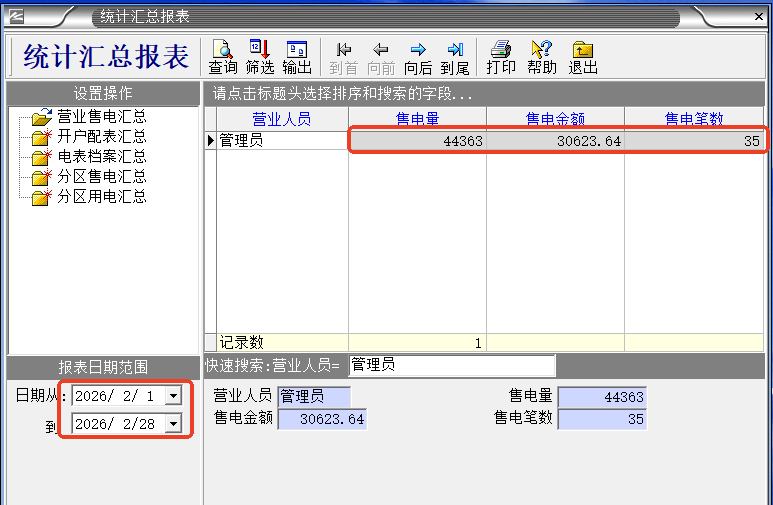
Task: Click the 快速搜索 input field
Action: coord(451,366)
